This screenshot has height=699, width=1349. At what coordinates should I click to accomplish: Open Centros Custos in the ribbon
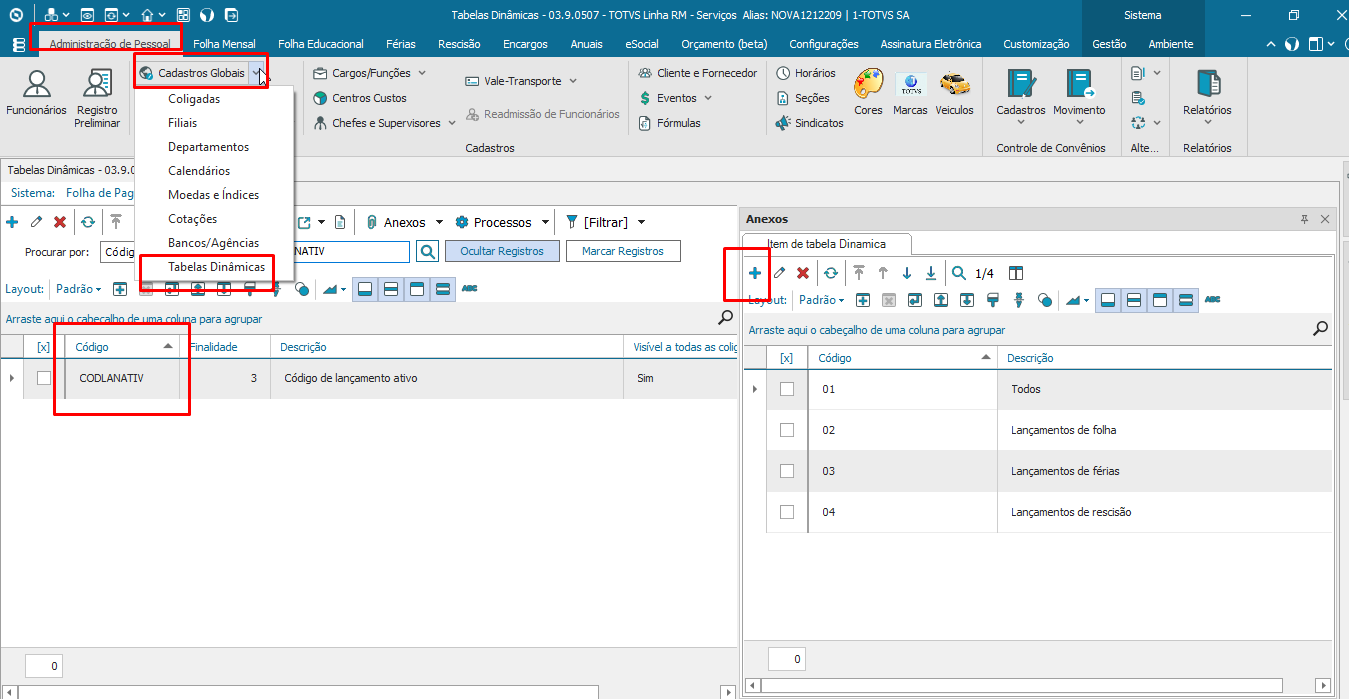[360, 98]
